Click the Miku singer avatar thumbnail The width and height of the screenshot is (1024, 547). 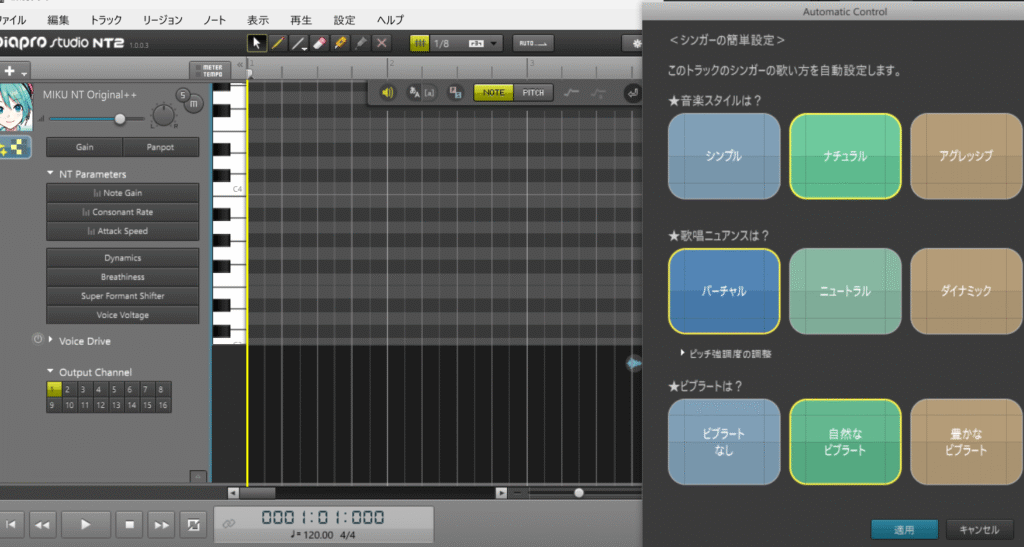click(x=16, y=108)
